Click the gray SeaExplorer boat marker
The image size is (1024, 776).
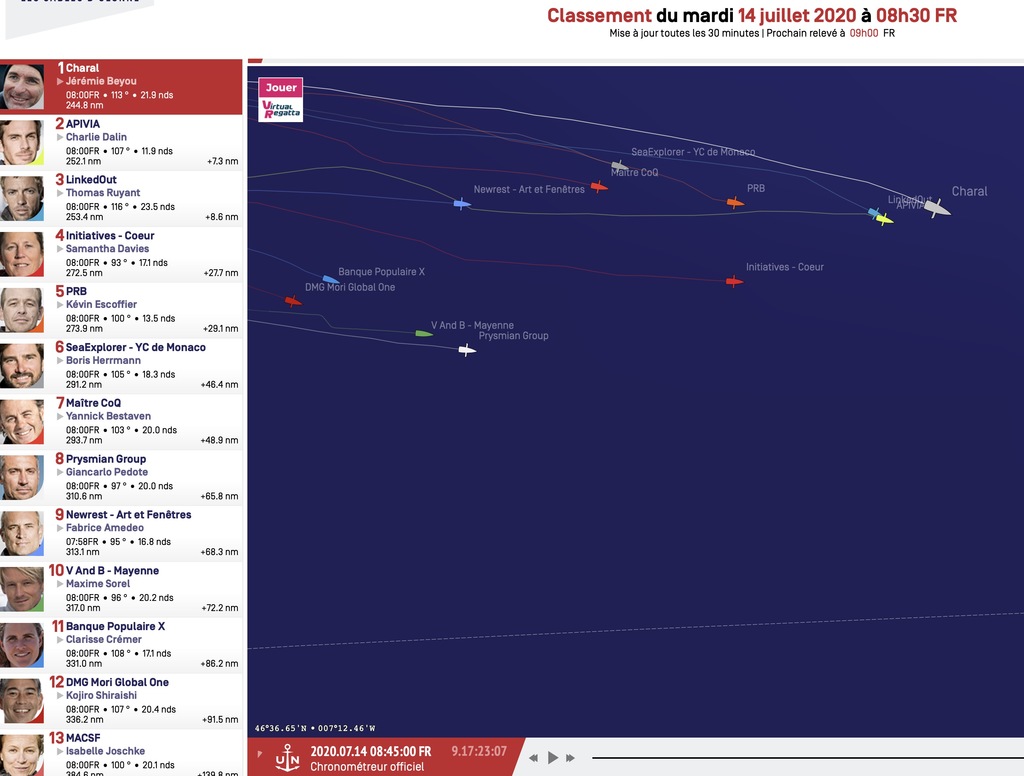pyautogui.click(x=619, y=166)
